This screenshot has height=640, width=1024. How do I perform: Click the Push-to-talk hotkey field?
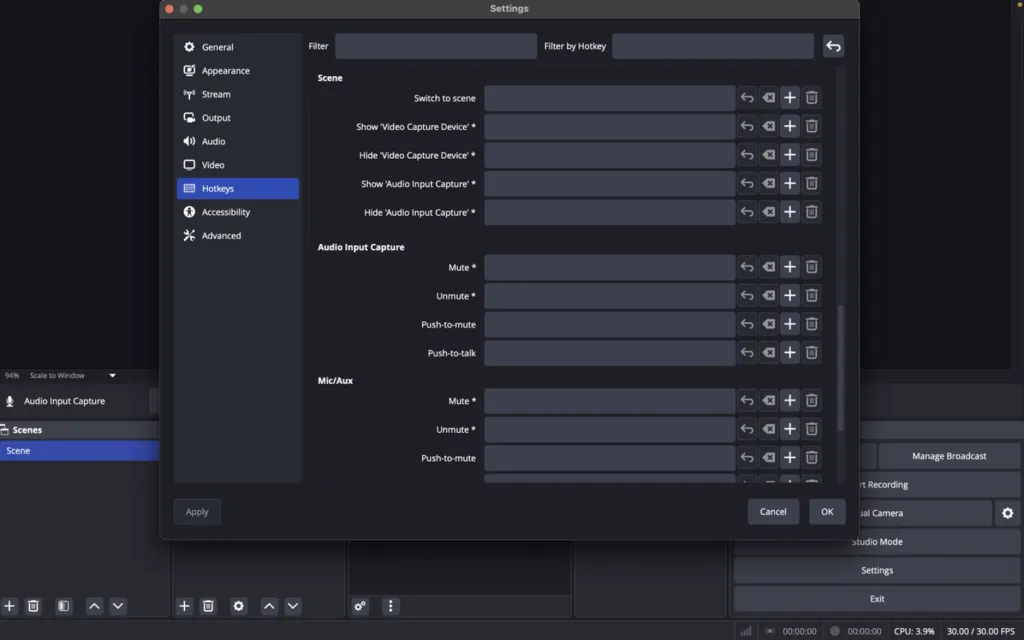pos(609,353)
